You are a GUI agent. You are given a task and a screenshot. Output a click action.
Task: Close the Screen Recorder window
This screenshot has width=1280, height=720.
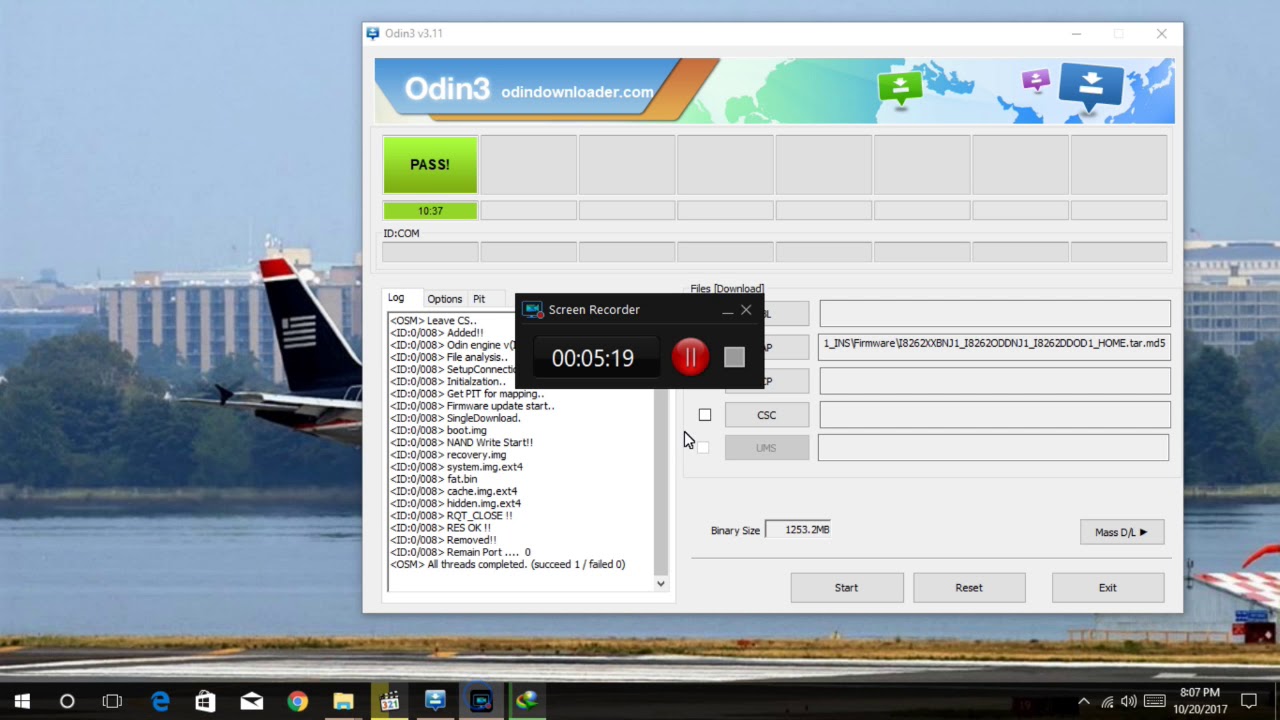[746, 310]
